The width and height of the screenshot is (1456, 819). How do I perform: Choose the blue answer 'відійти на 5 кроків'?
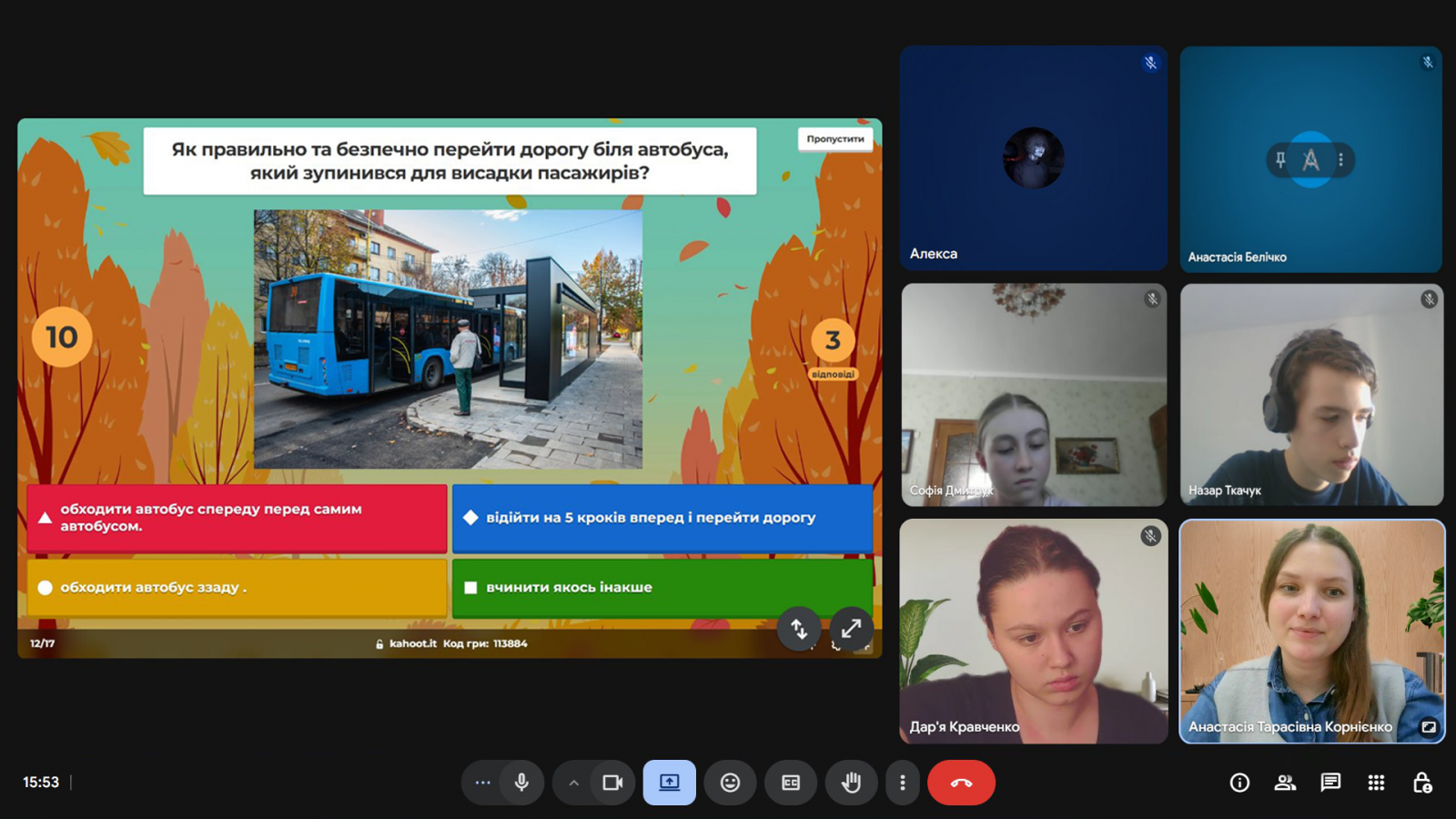tap(662, 518)
